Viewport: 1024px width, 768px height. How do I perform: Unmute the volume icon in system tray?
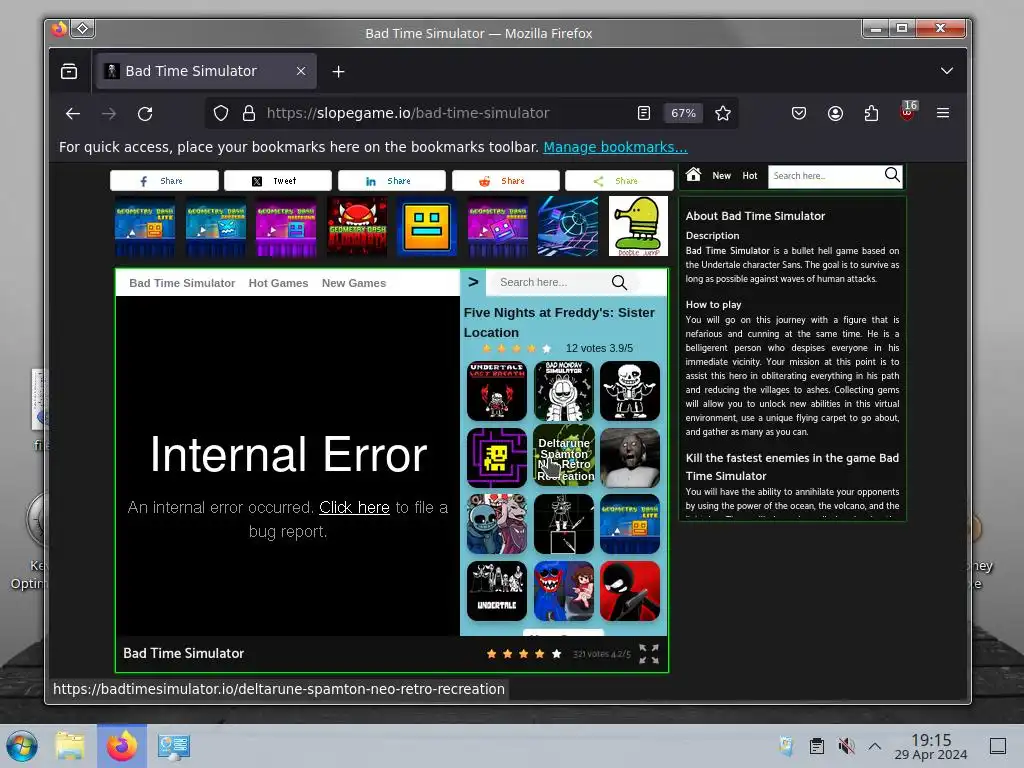[846, 746]
